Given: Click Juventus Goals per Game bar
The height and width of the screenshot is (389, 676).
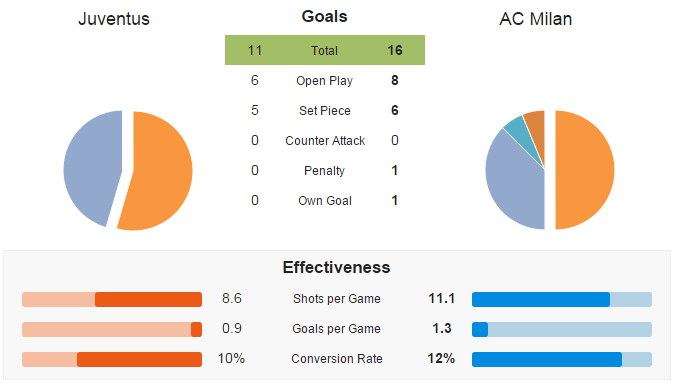Looking at the screenshot, I should pos(112,329).
